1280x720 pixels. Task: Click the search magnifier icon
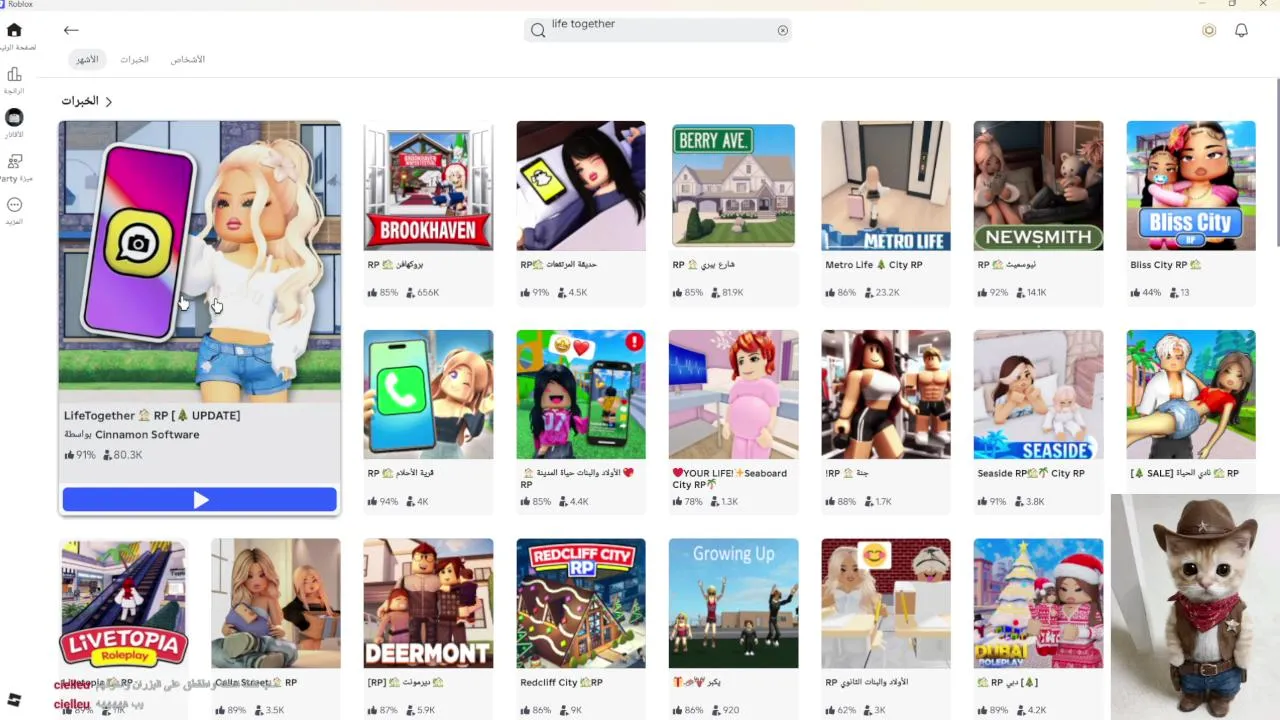[x=538, y=30]
